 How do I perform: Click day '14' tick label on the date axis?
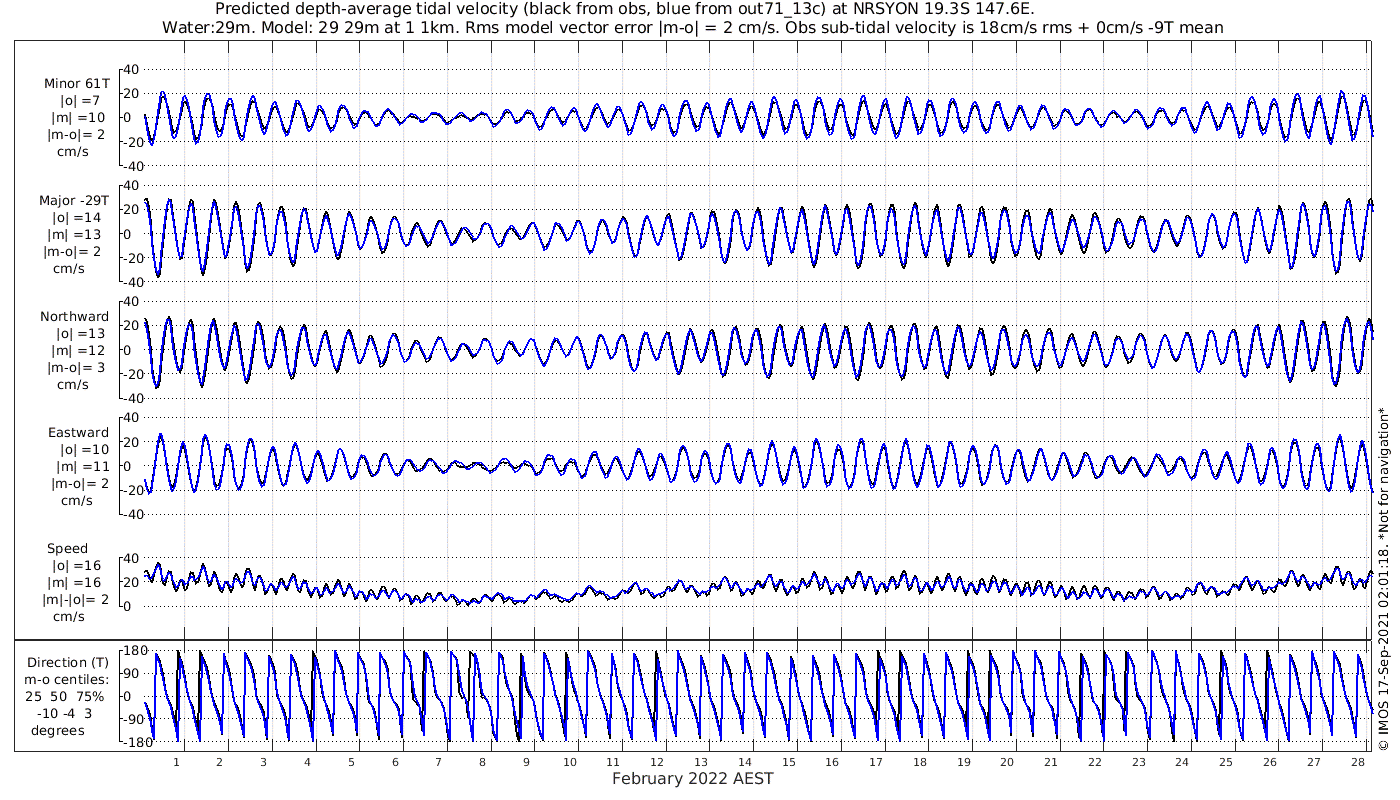(744, 762)
